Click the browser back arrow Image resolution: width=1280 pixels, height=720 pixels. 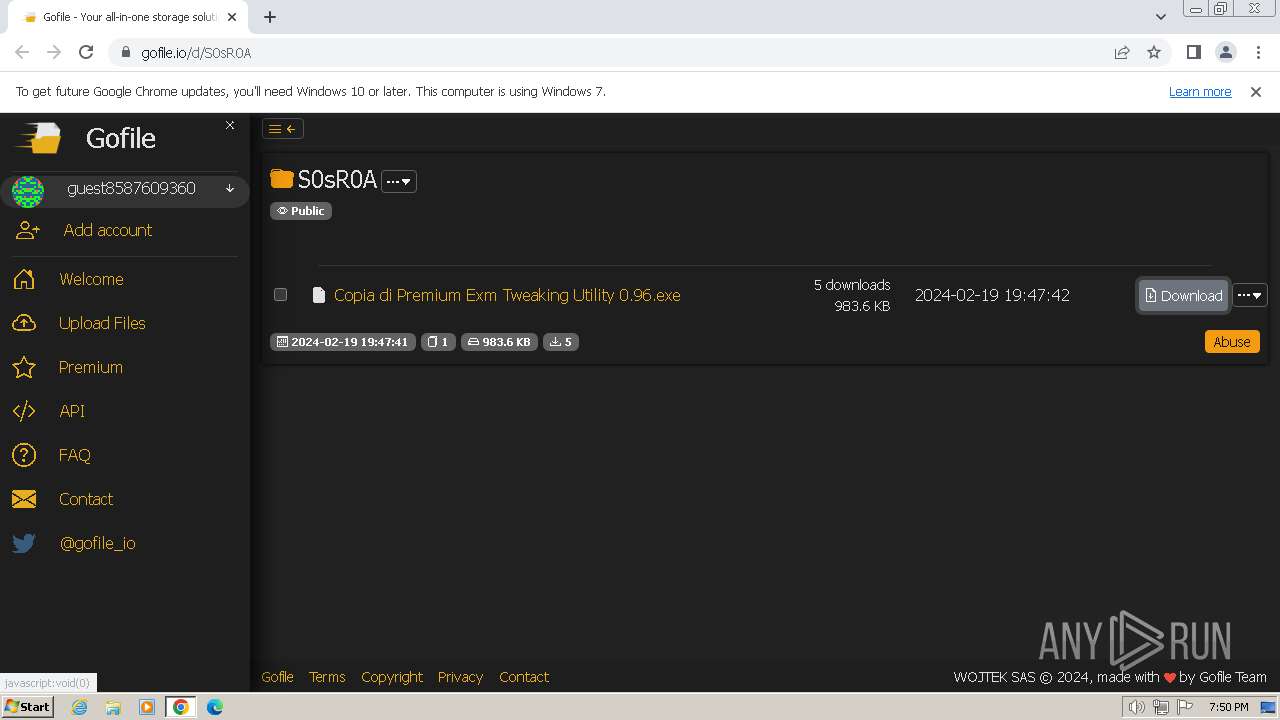coord(22,52)
